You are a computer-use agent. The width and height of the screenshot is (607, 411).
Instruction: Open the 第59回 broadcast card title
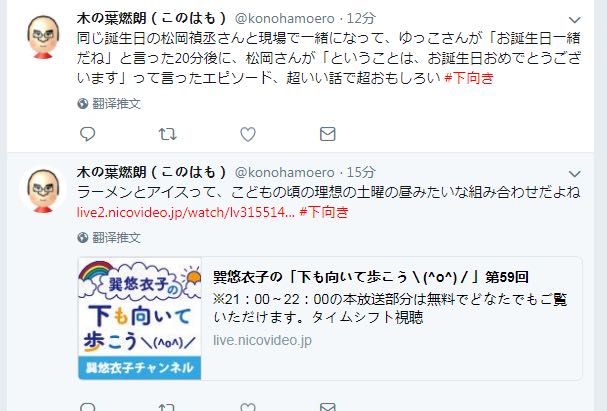(370, 277)
